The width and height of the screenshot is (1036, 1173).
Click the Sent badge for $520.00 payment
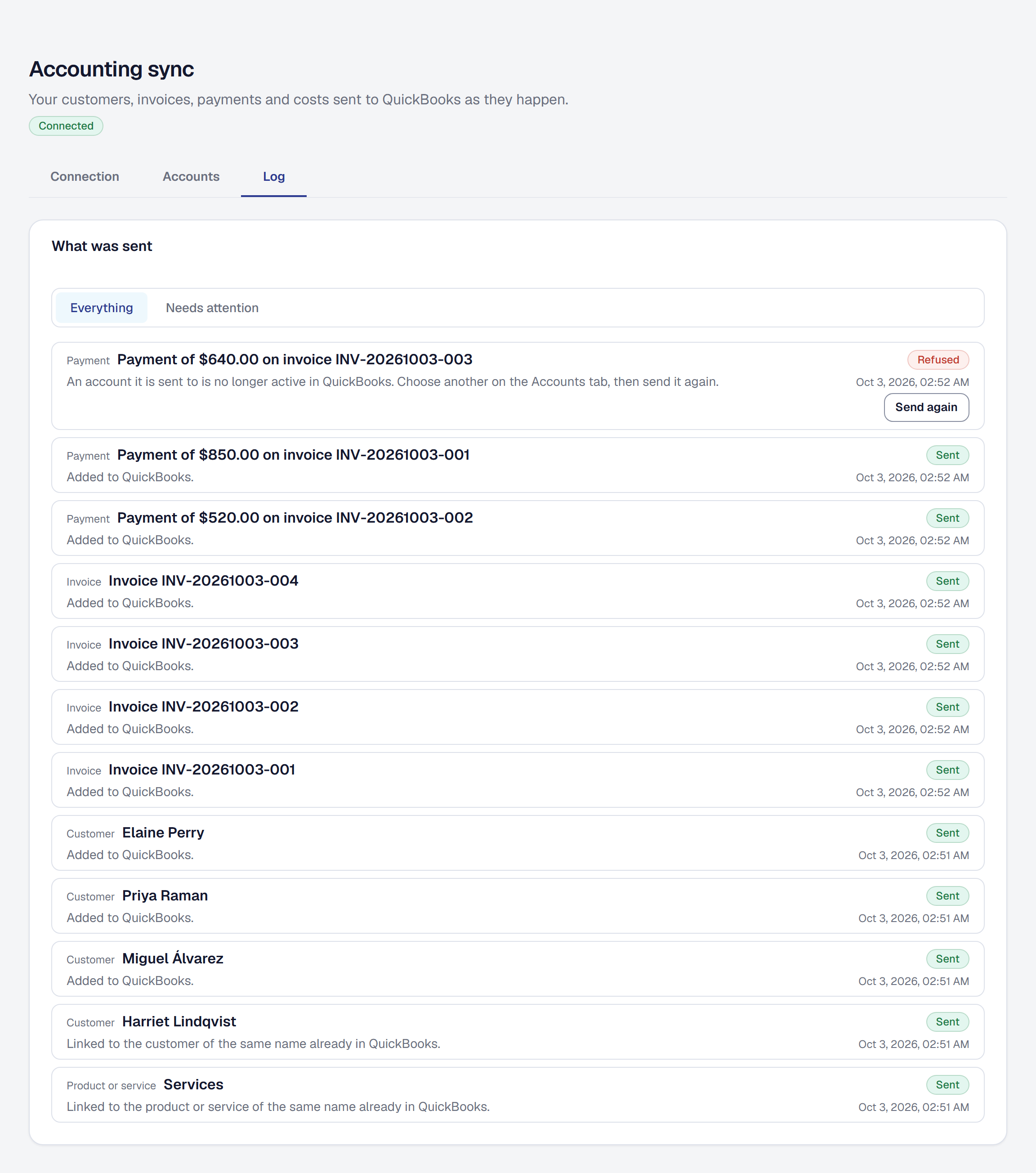[x=947, y=518]
